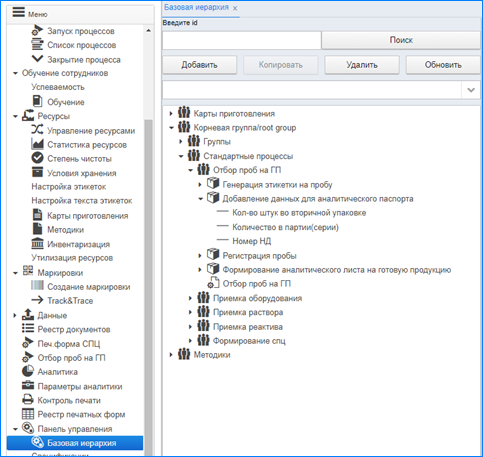This screenshot has height=457, width=483.
Task: Click the Добавить button
Action: [x=199, y=65]
